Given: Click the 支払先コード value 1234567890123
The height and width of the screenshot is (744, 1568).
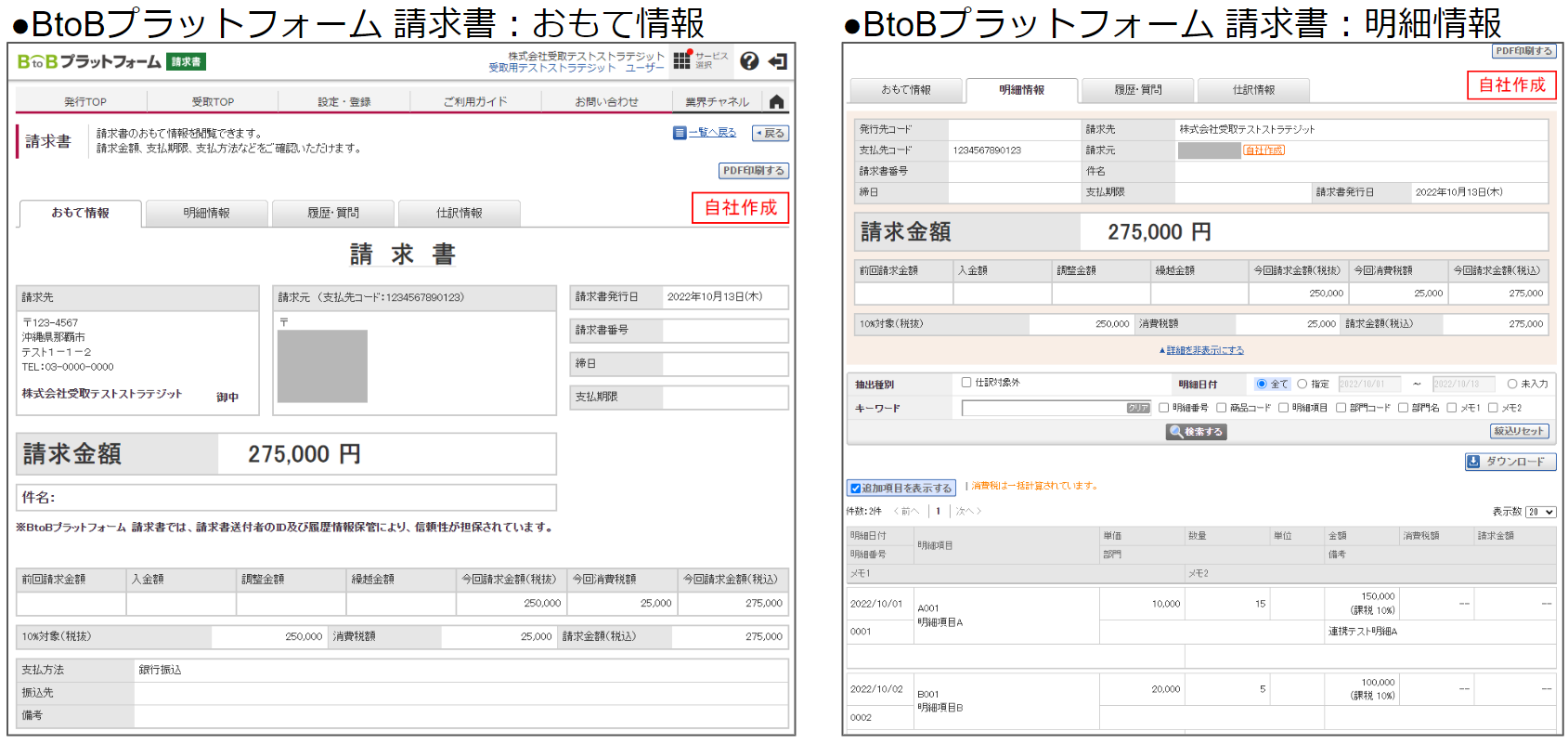Looking at the screenshot, I should click(986, 150).
